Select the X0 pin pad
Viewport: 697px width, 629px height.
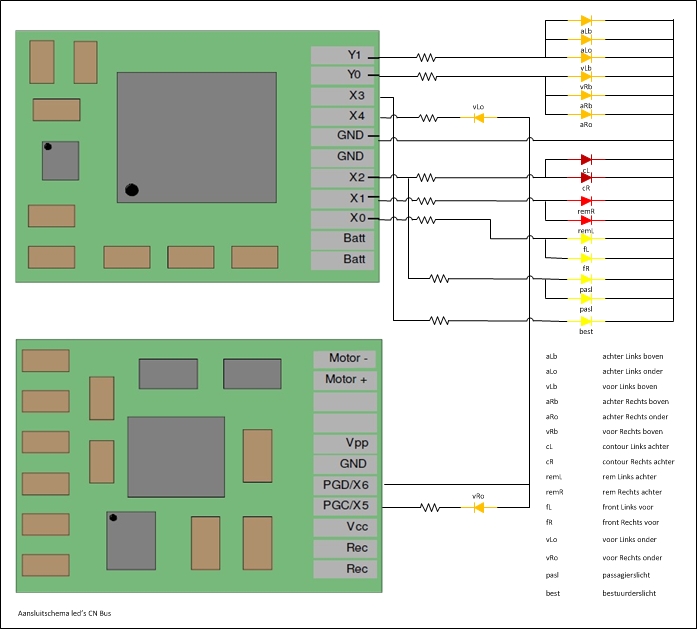(x=343, y=218)
